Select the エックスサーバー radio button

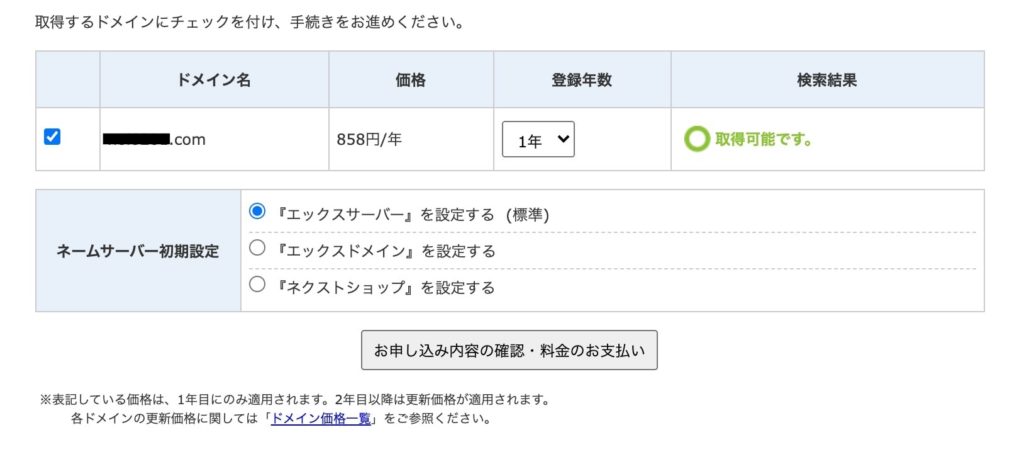click(x=257, y=211)
